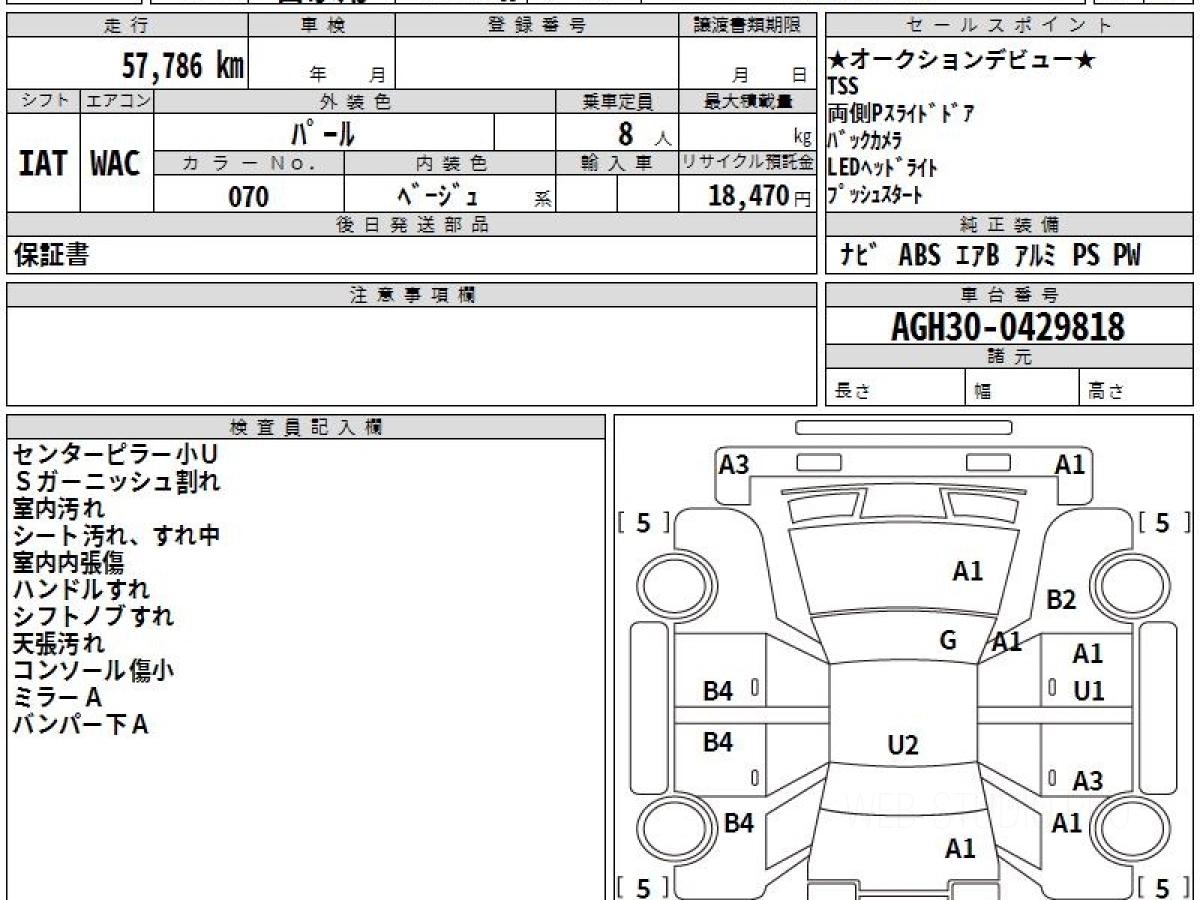The height and width of the screenshot is (900, 1200).
Task: Click the 走行 header cell
Action: click(x=127, y=26)
